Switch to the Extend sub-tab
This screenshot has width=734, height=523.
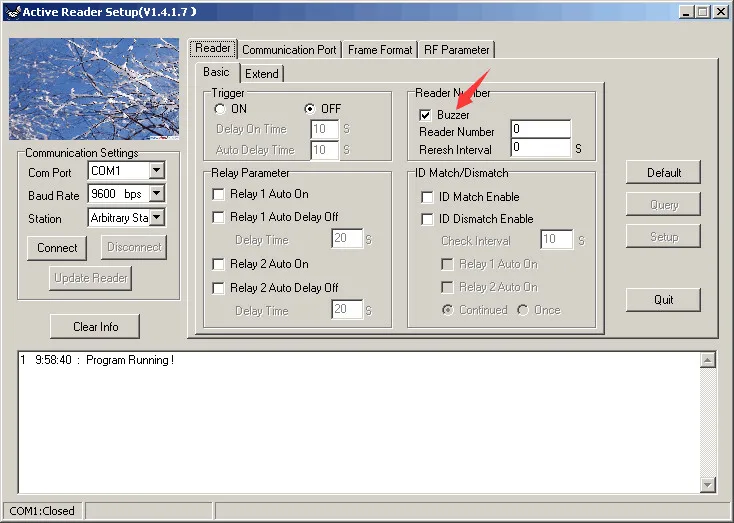[262, 74]
